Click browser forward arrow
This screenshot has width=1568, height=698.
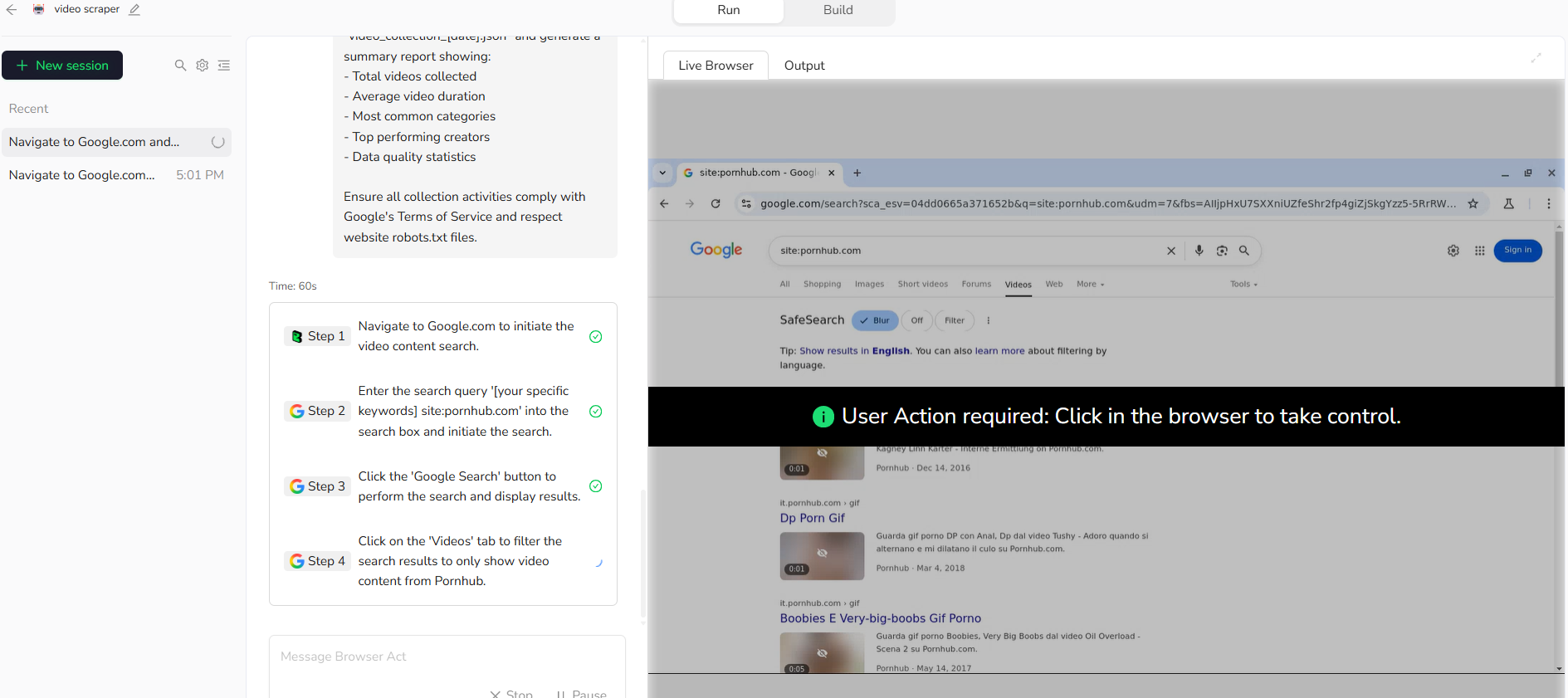tap(690, 203)
